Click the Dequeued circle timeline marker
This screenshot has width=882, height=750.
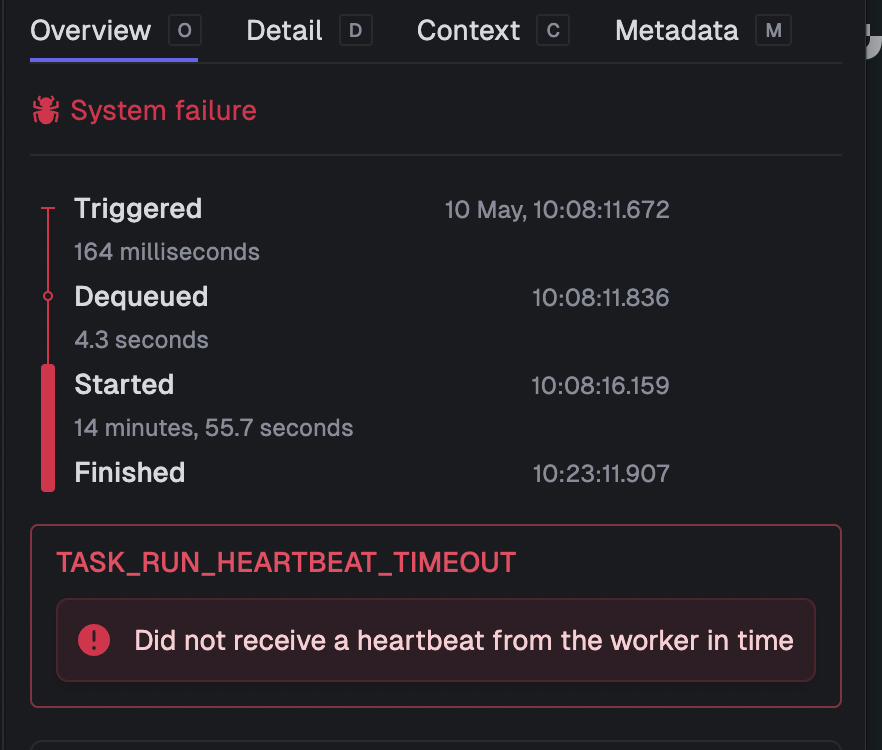click(x=48, y=296)
